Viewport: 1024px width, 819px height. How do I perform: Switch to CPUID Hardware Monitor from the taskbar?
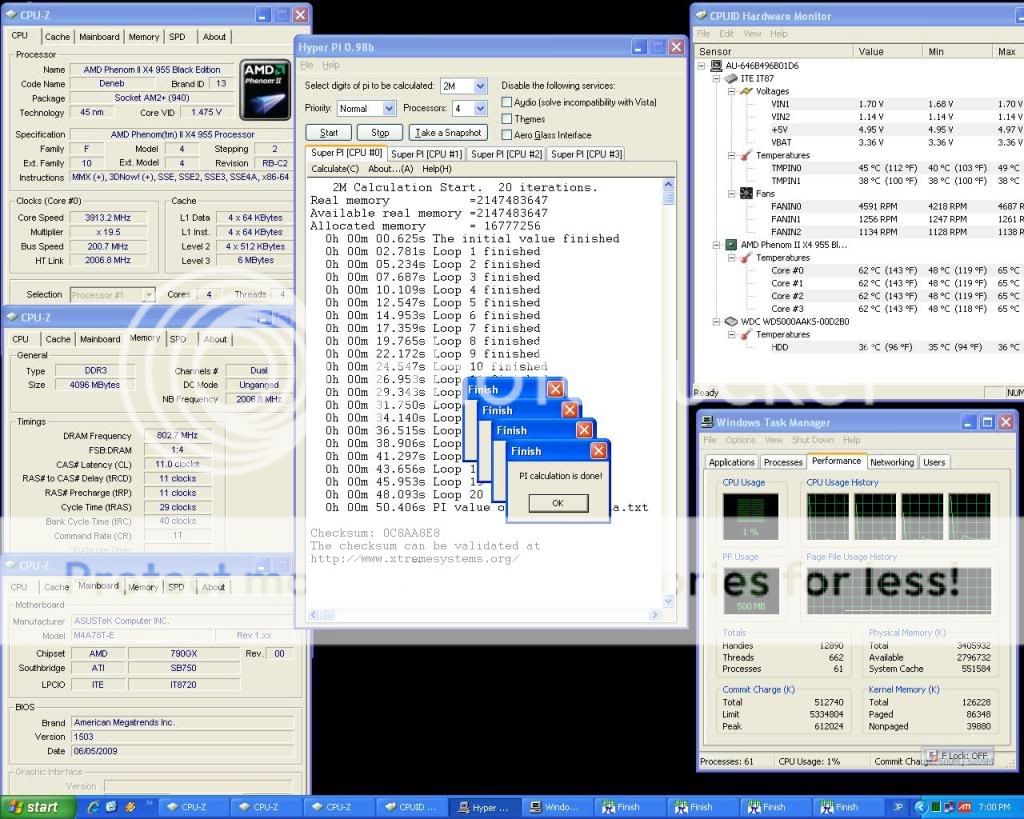point(413,807)
